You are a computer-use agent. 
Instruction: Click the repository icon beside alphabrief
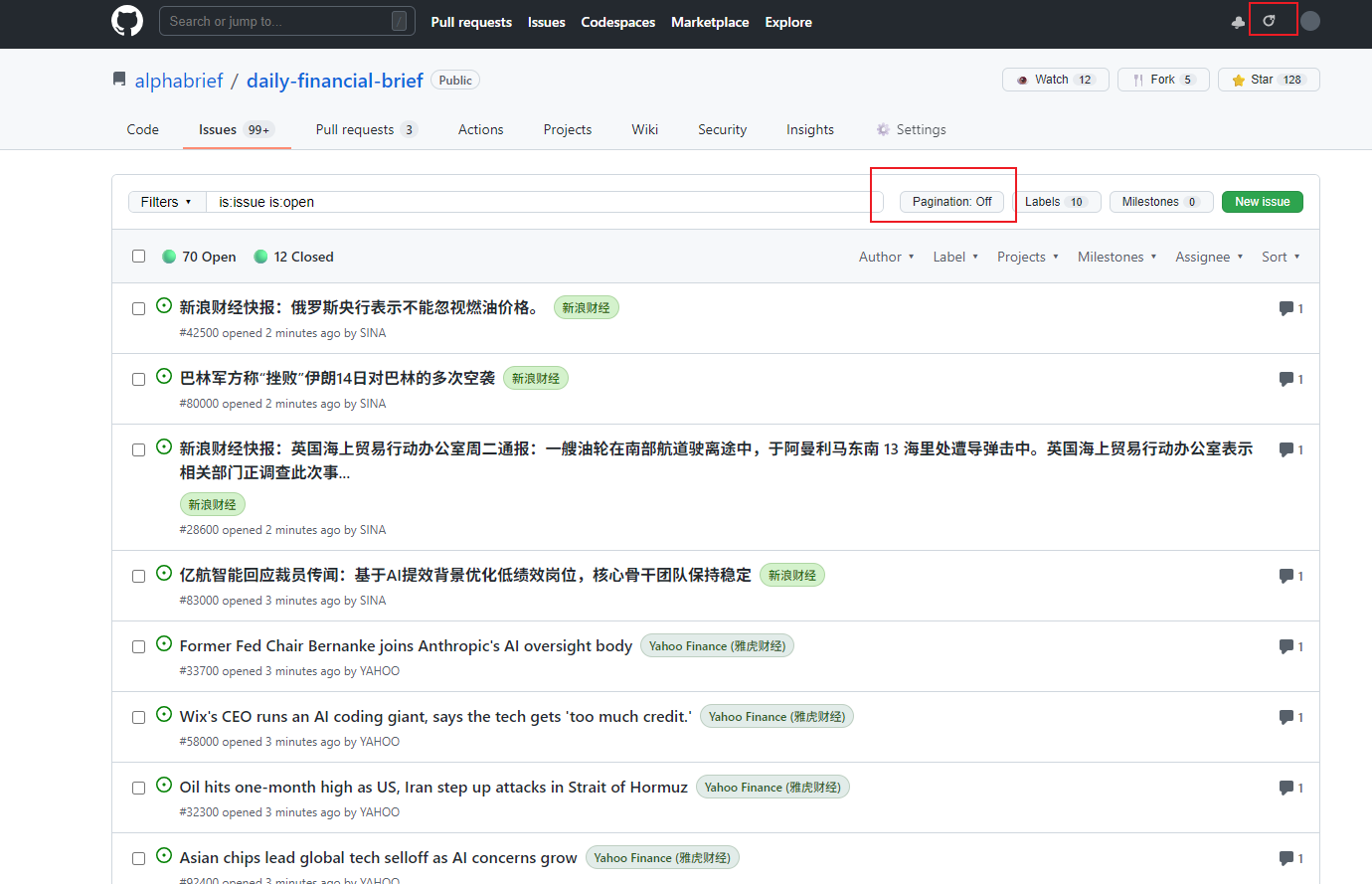(x=119, y=80)
